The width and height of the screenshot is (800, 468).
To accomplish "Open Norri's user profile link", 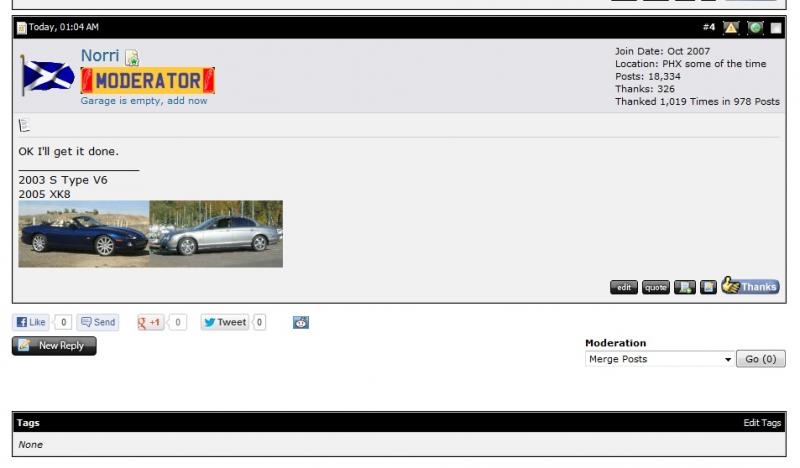I will pyautogui.click(x=100, y=57).
